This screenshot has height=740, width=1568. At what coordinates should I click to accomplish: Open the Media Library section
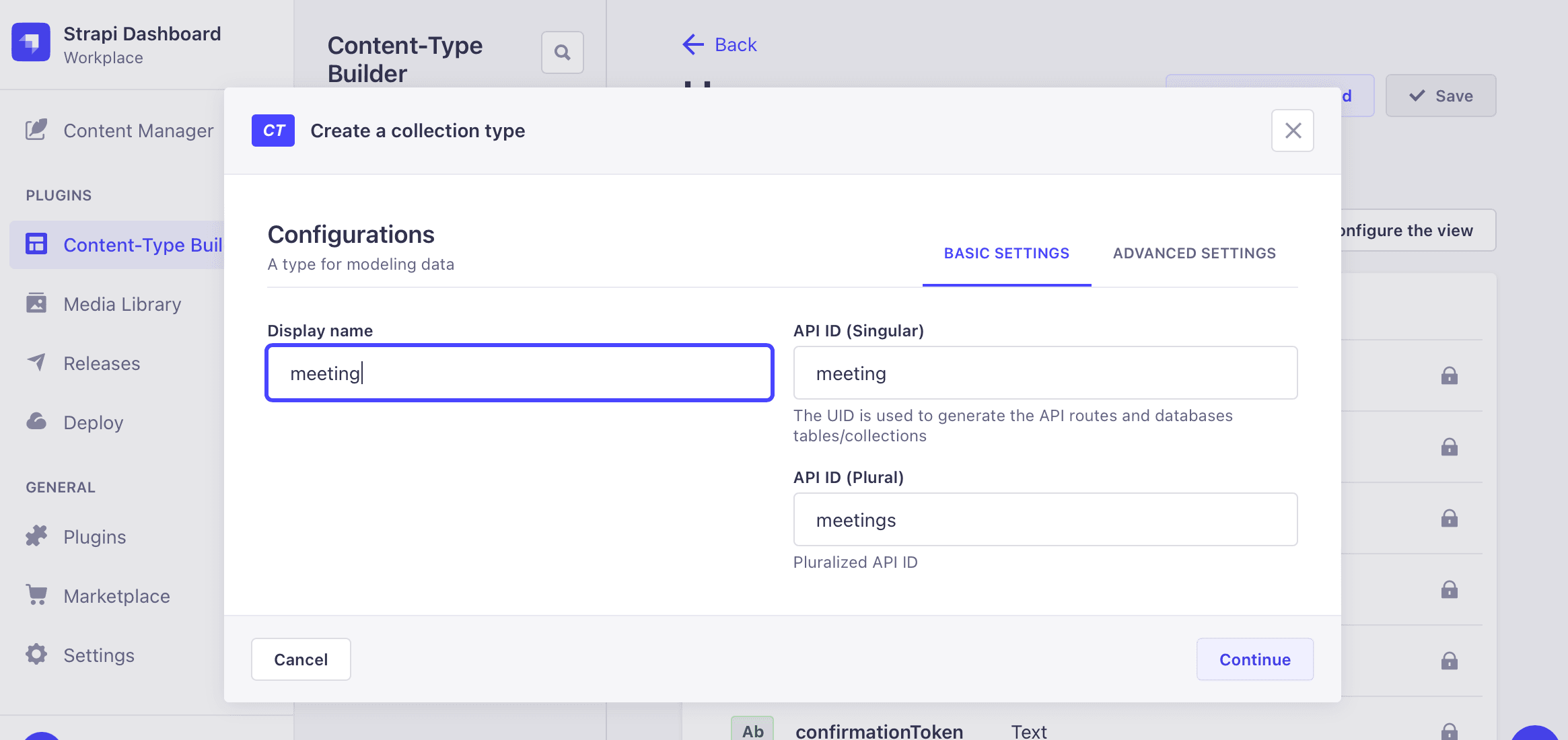pos(103,304)
